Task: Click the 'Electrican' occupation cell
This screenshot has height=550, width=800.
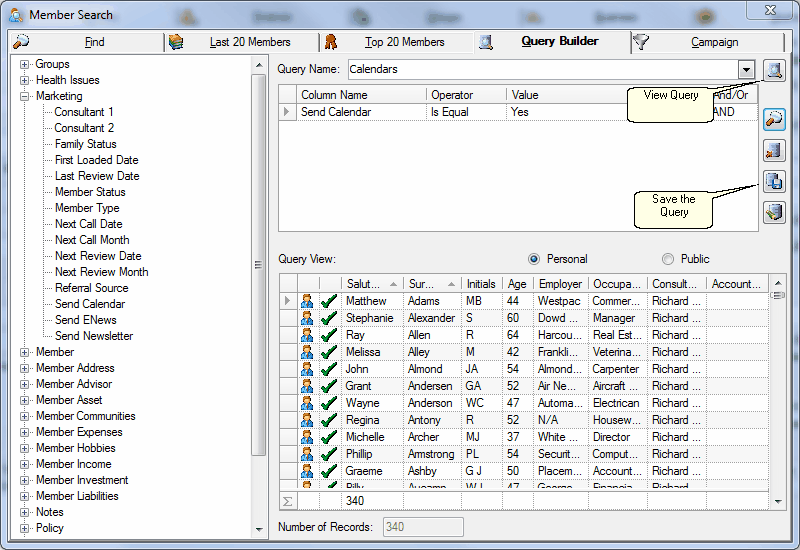Action: [617, 403]
